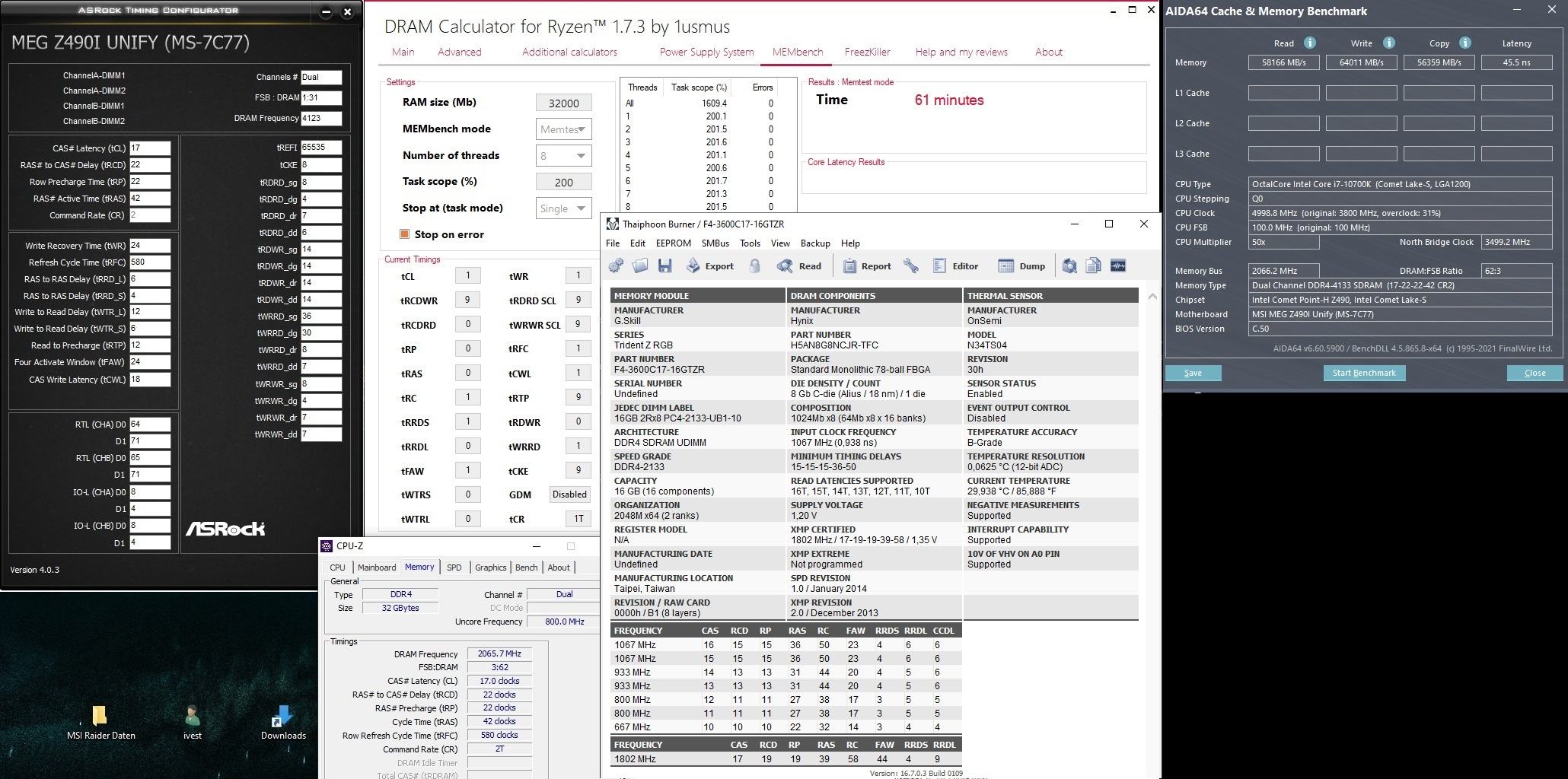
Task: Click the 1802 MHz XMP frequency row
Action: pyautogui.click(x=786, y=758)
